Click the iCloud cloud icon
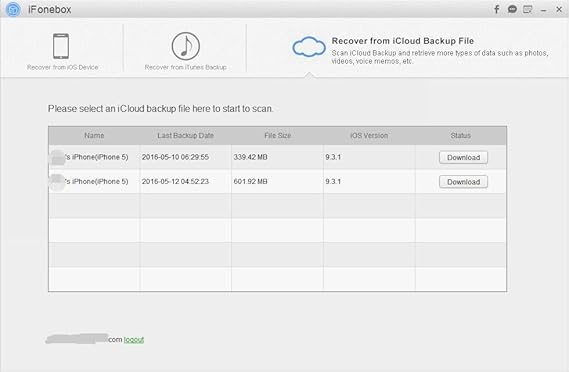 (309, 47)
